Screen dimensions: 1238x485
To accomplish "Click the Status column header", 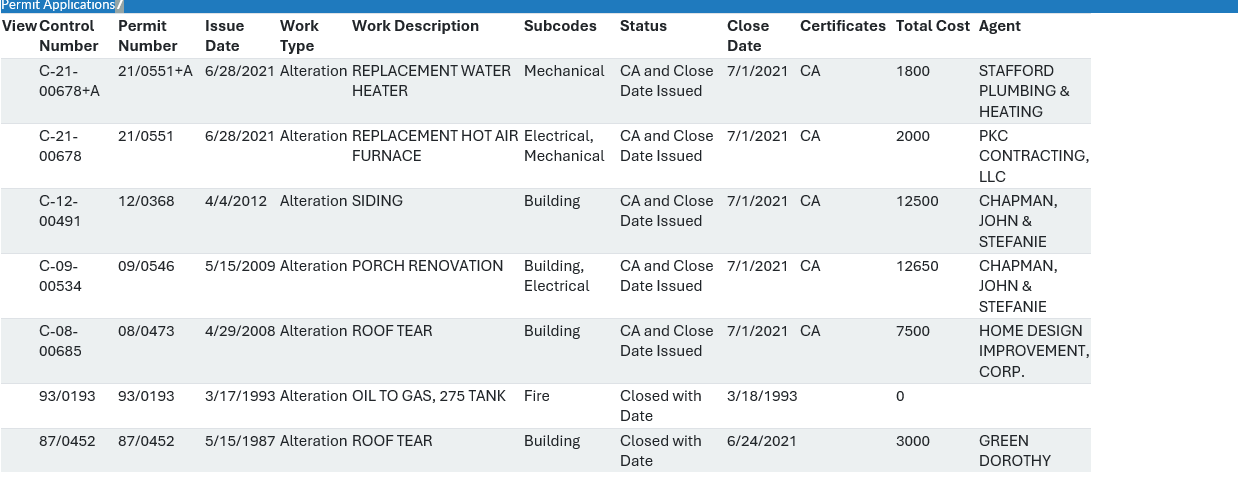I will pyautogui.click(x=643, y=26).
